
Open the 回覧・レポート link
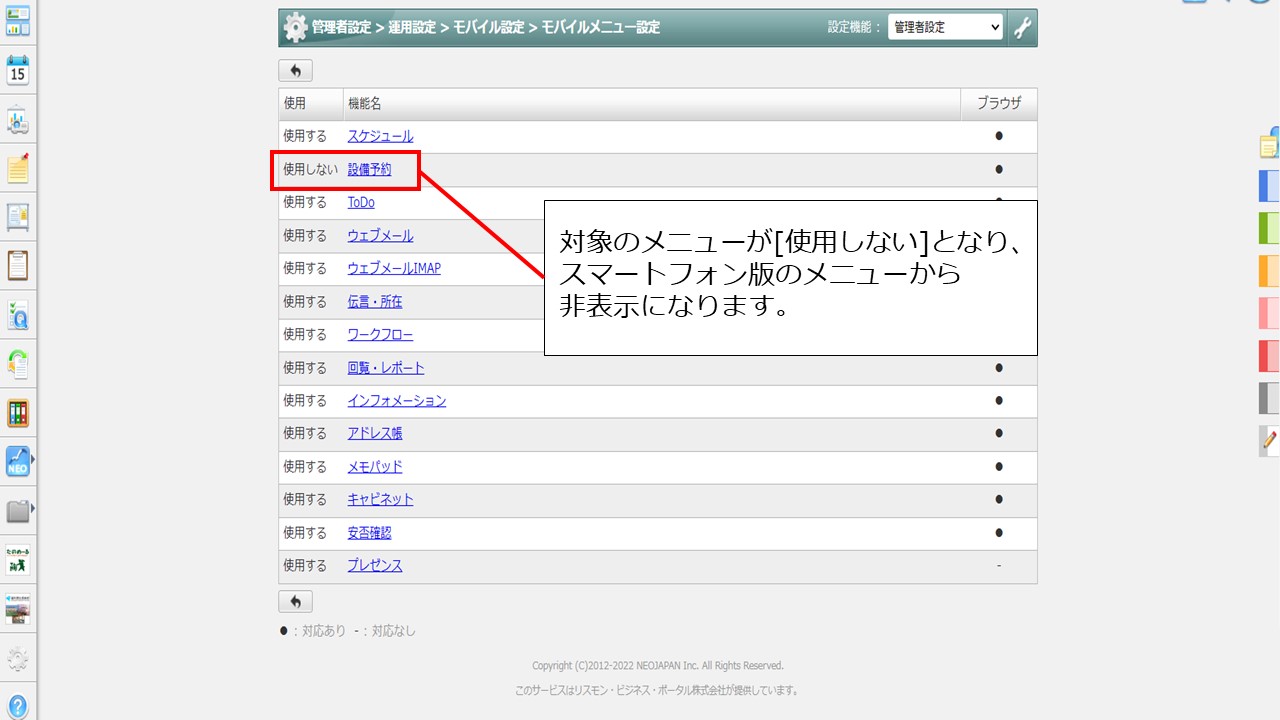(386, 367)
